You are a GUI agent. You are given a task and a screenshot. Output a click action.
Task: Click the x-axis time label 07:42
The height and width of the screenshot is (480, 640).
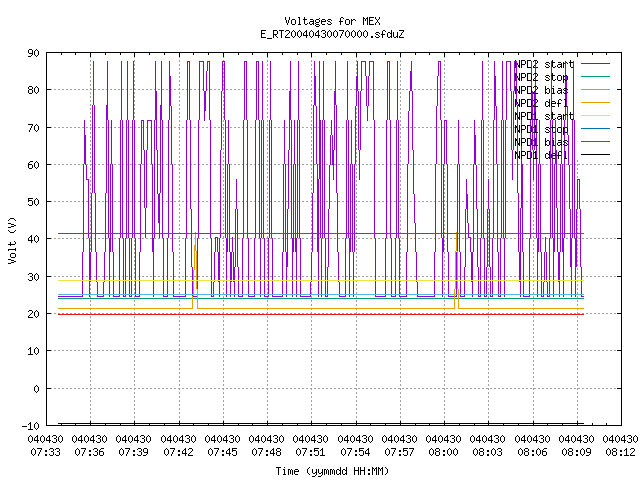(x=178, y=452)
